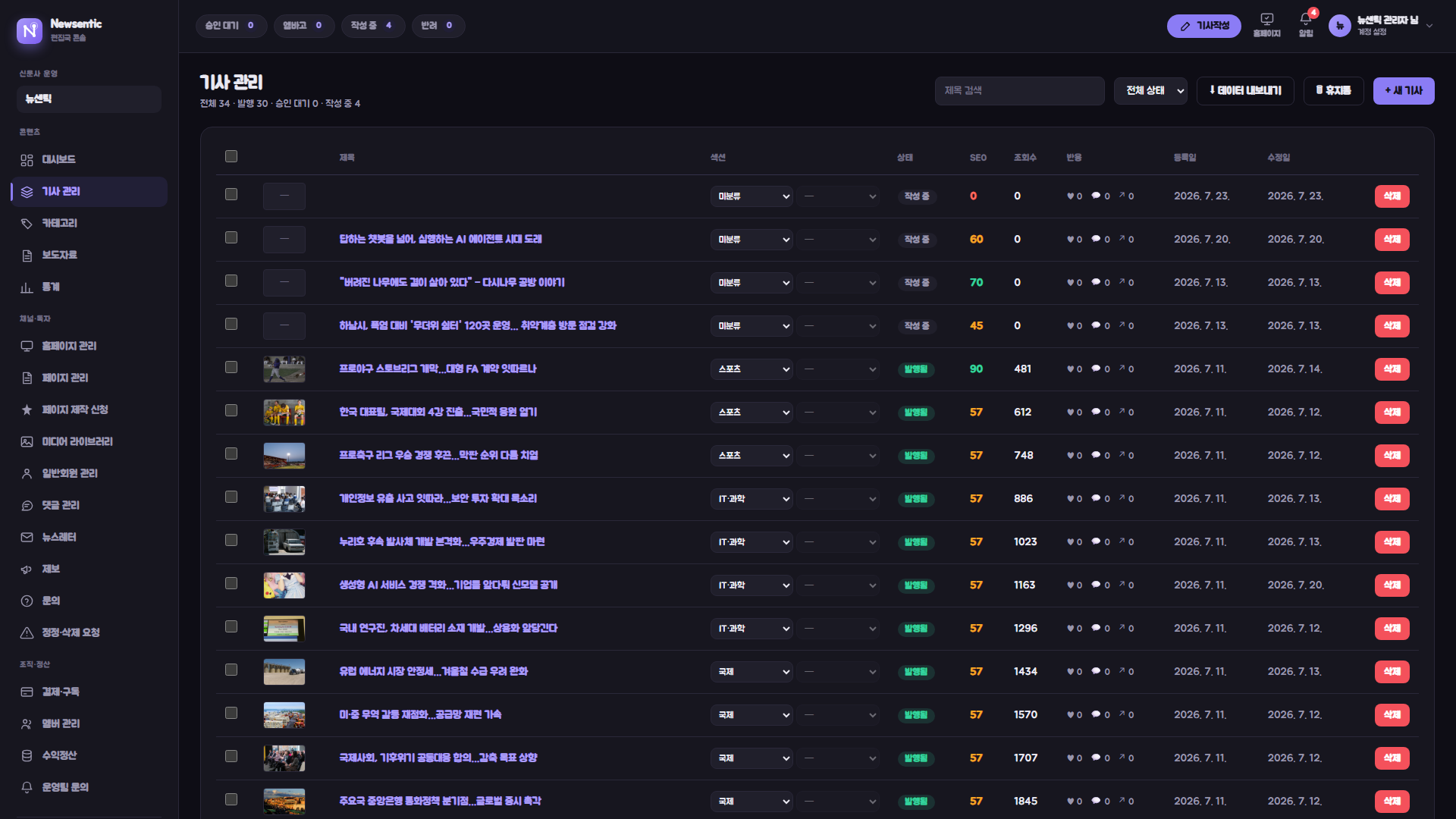This screenshot has height=819, width=1456.
Task: Open IT·과학 section dropdown in 886 views row
Action: click(752, 499)
